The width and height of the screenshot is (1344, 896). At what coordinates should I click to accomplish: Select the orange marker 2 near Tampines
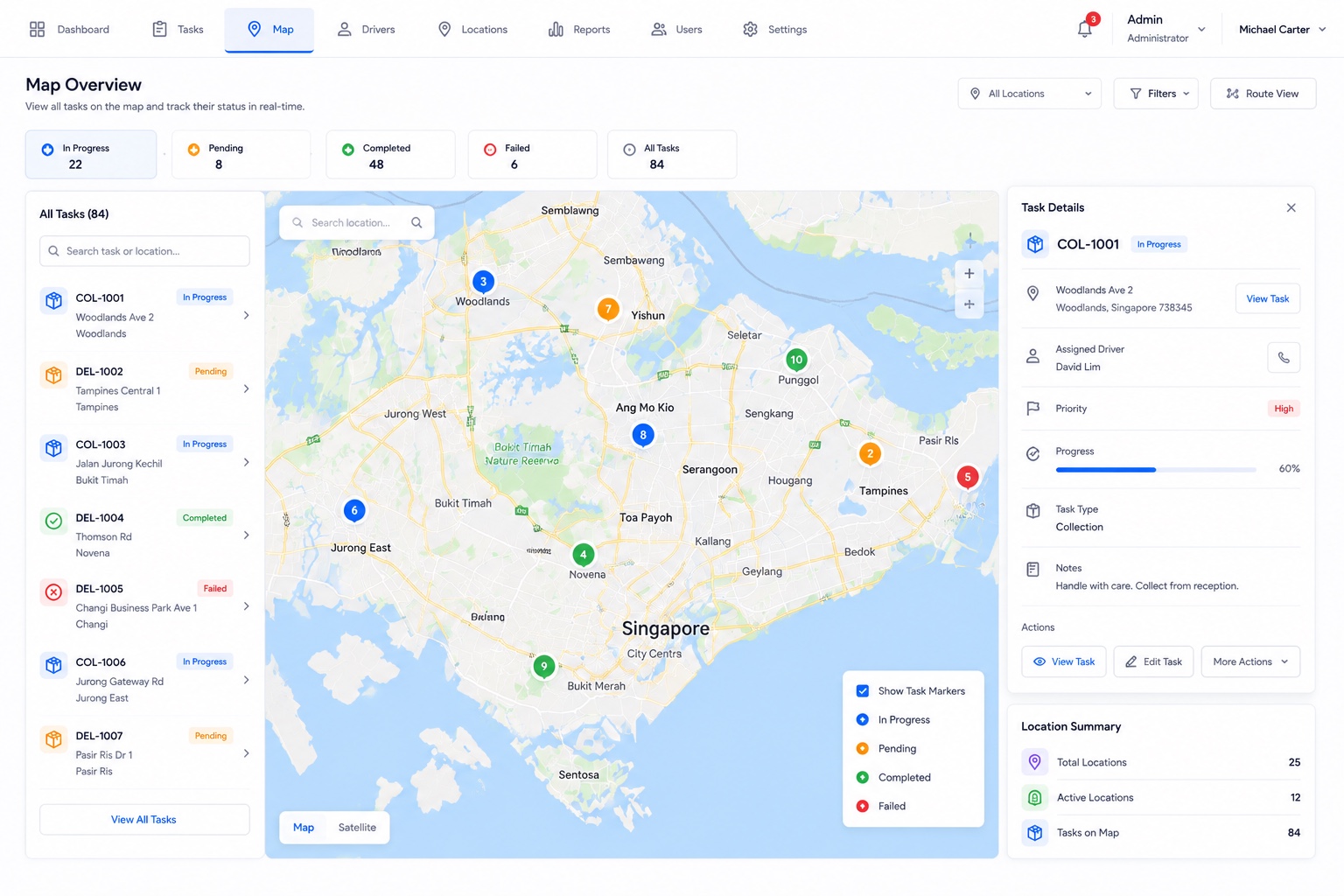pyautogui.click(x=870, y=454)
